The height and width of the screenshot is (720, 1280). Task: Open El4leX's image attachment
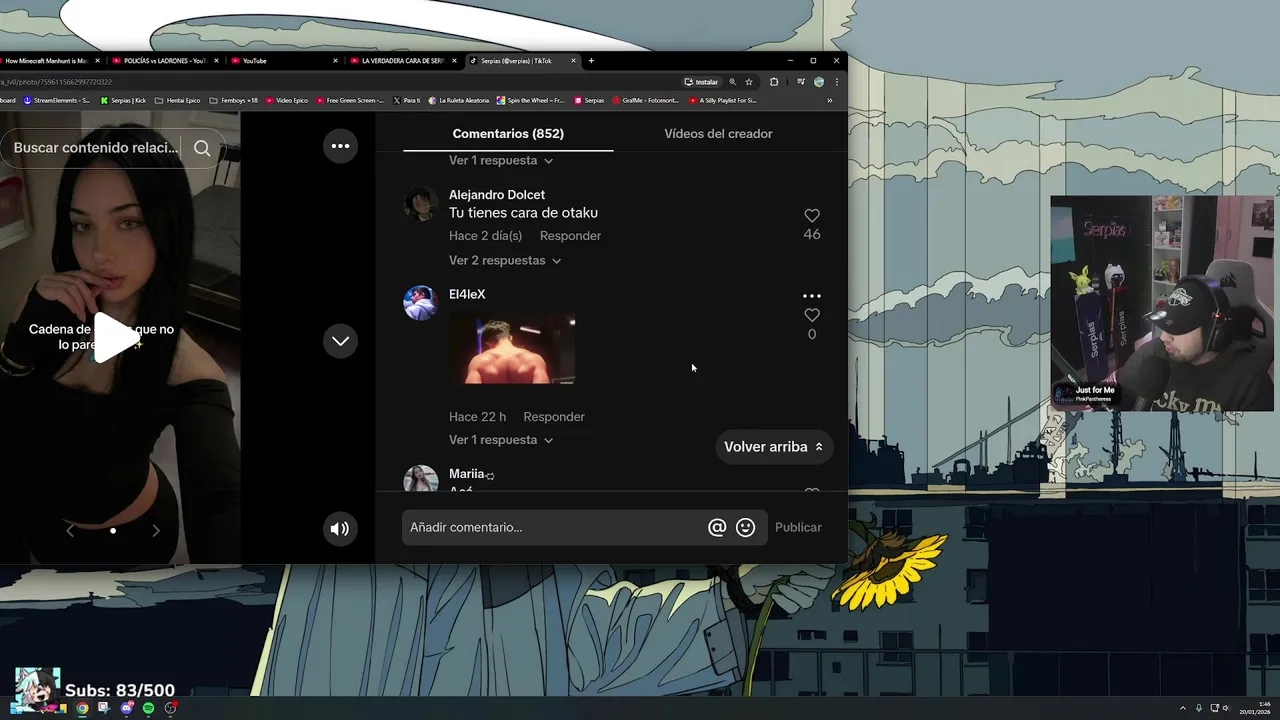click(512, 350)
